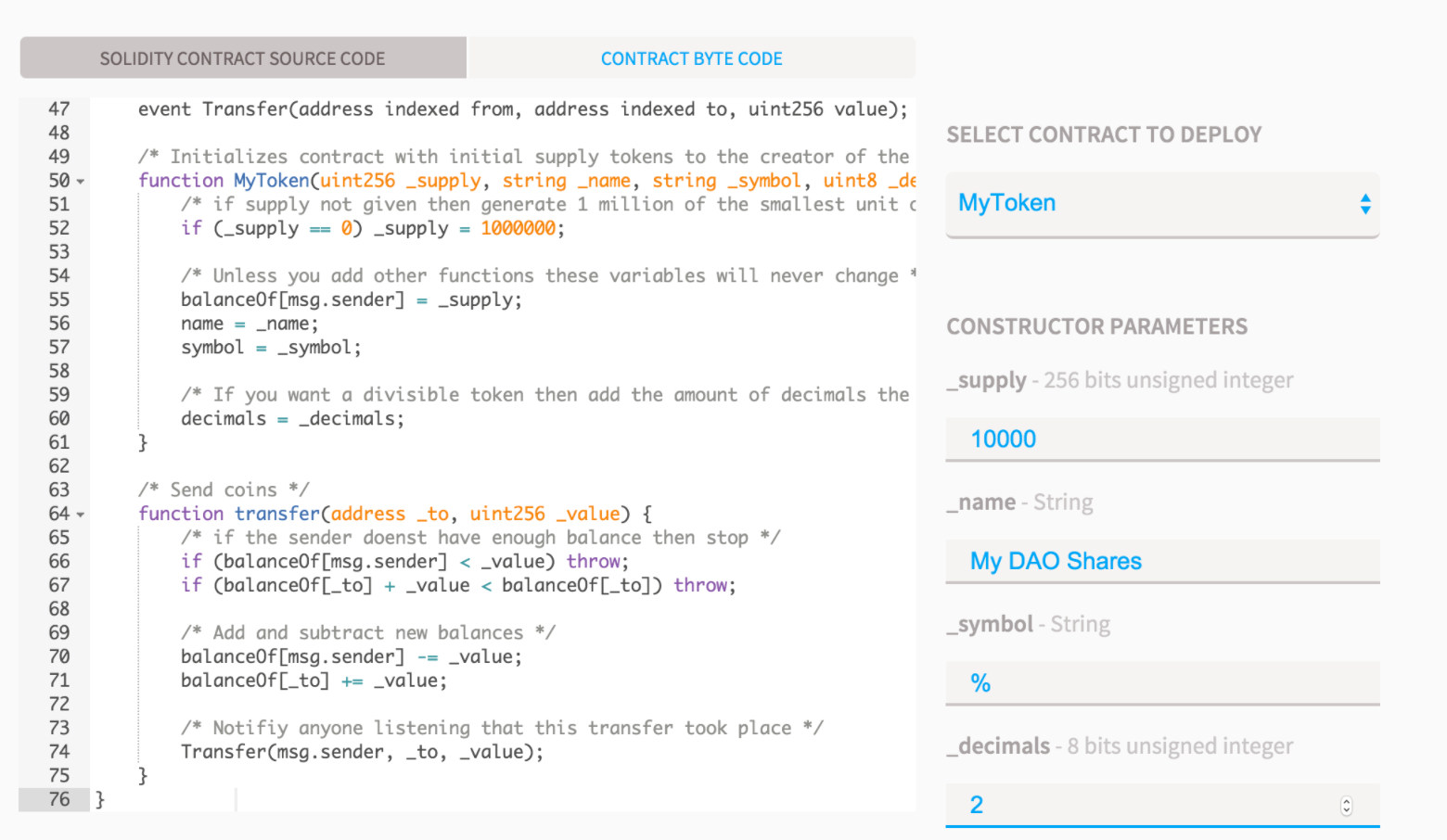Collapse the transfer function fold arrow at line 64
Viewport: 1447px width, 840px height.
click(81, 515)
